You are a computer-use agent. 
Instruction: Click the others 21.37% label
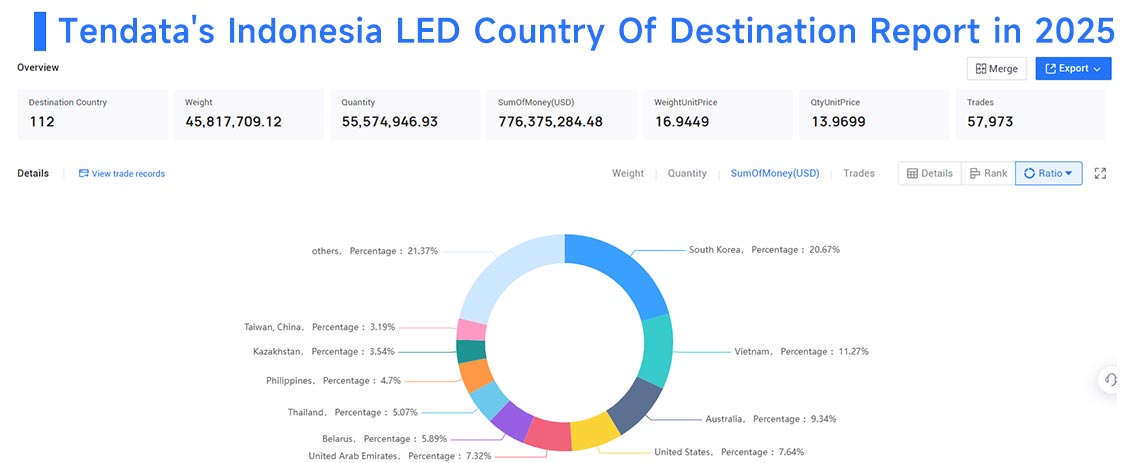(375, 251)
